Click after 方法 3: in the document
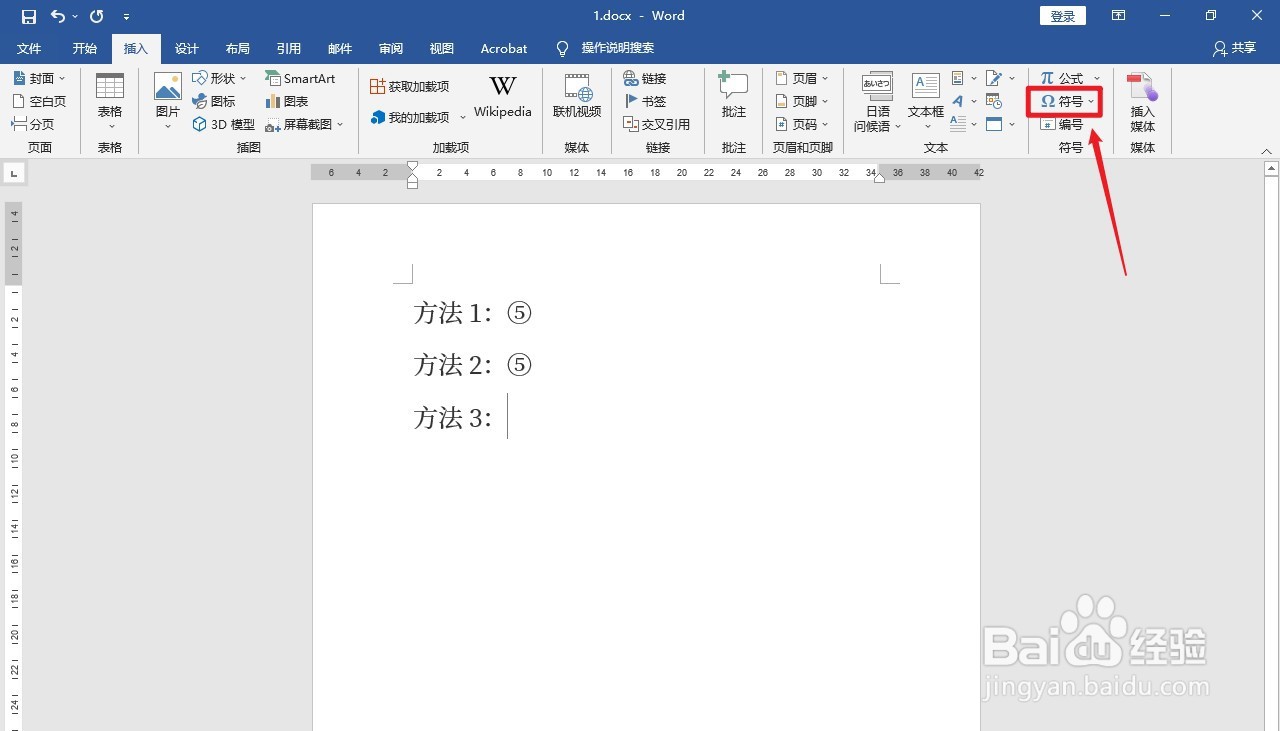Screen dimensions: 1280x731 pyautogui.click(x=507, y=417)
